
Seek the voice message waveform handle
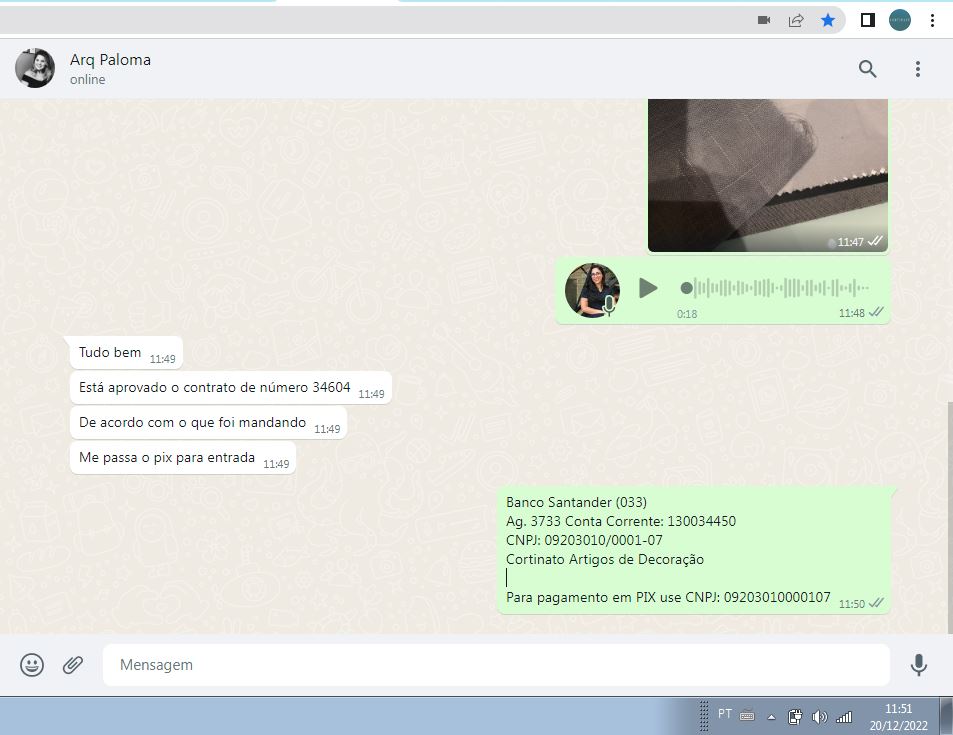686,288
